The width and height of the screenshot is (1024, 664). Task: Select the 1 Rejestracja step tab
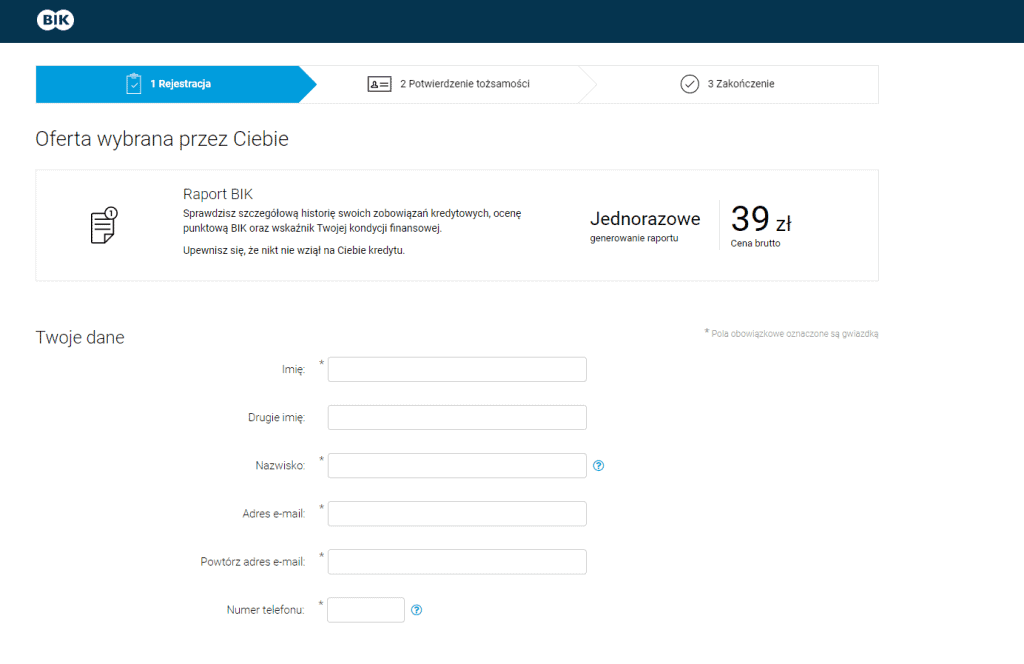tap(176, 84)
